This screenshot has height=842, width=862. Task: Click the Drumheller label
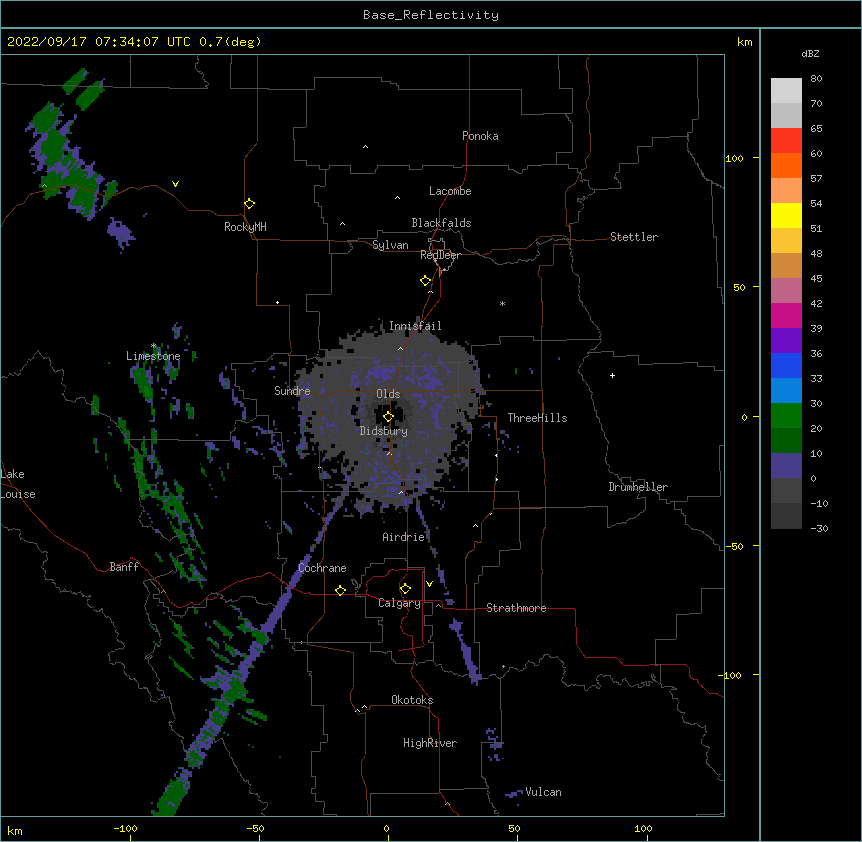tap(638, 487)
